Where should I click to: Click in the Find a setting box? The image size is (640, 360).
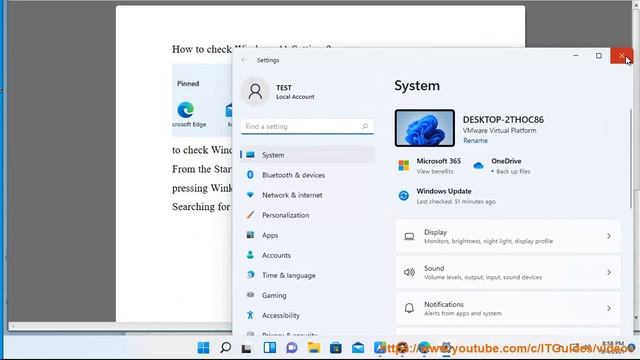coord(307,127)
